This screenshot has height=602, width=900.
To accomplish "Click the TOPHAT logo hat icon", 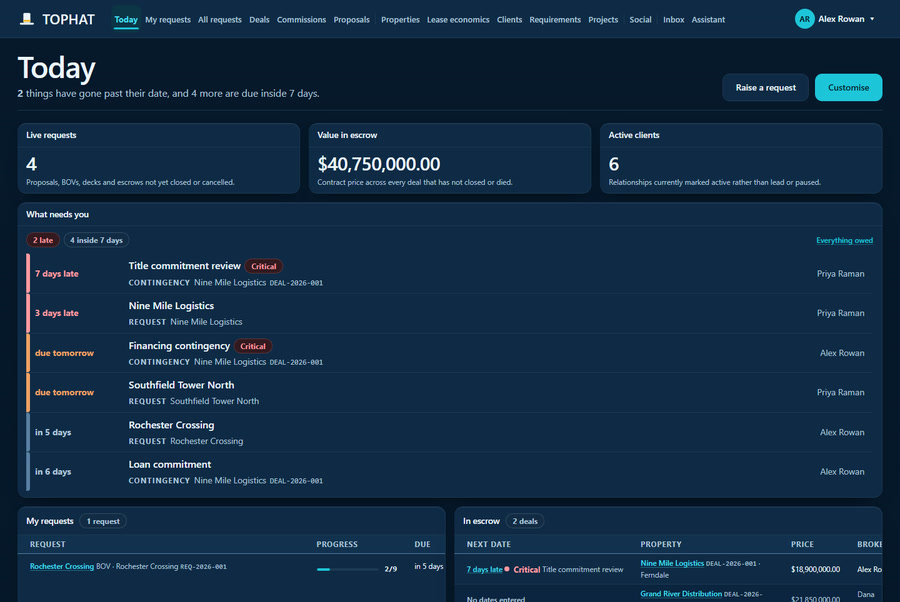I will click(26, 19).
